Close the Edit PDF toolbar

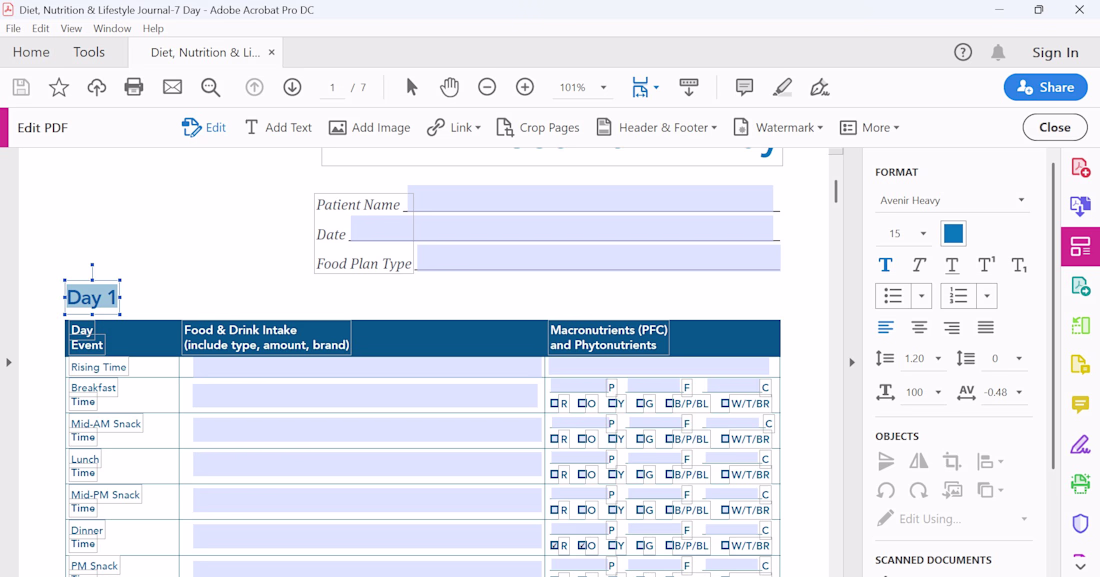tap(1054, 127)
